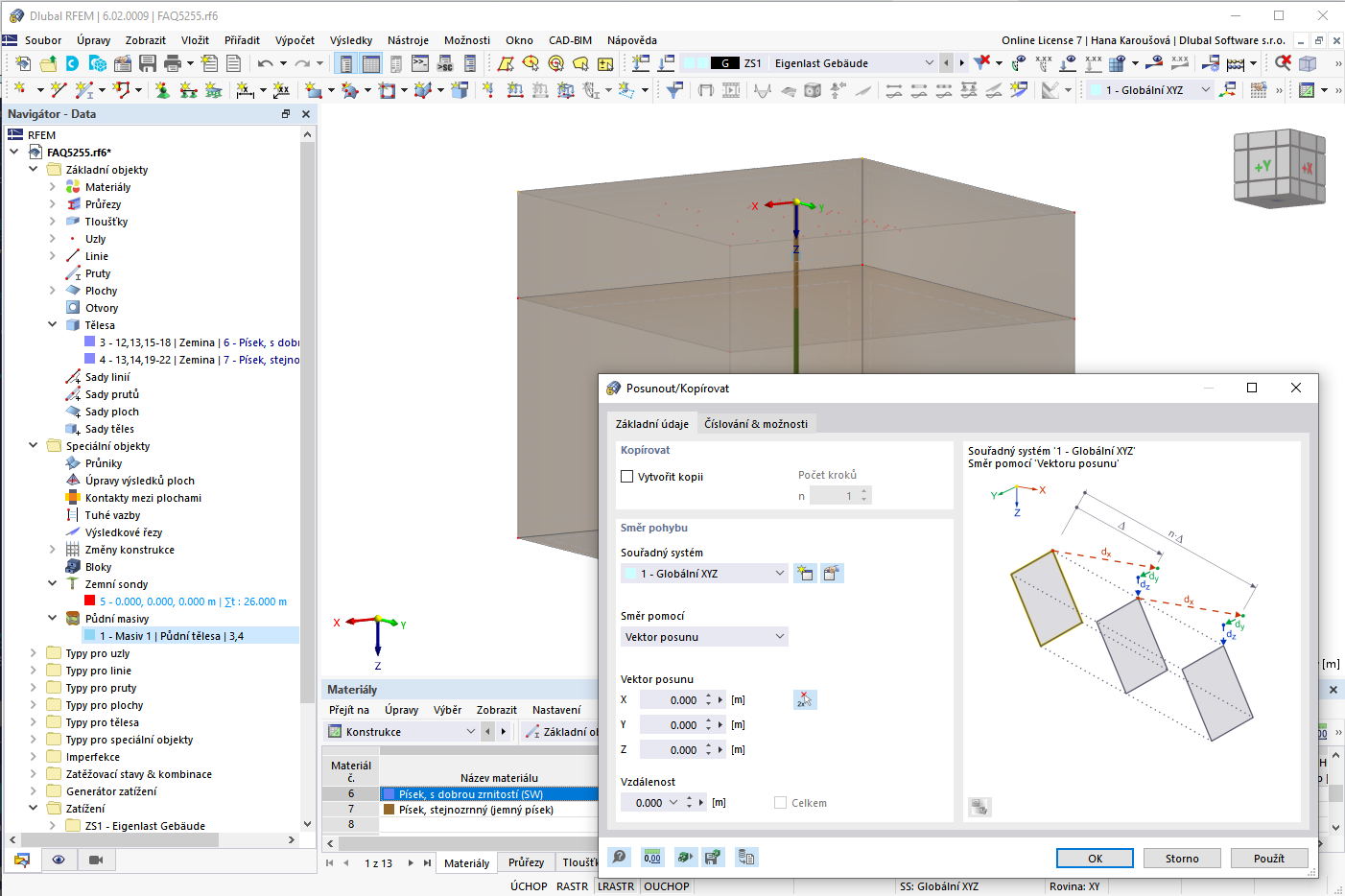Click new coordinate system icon in dialog
Viewport: 1345px width, 896px height.
coord(805,574)
